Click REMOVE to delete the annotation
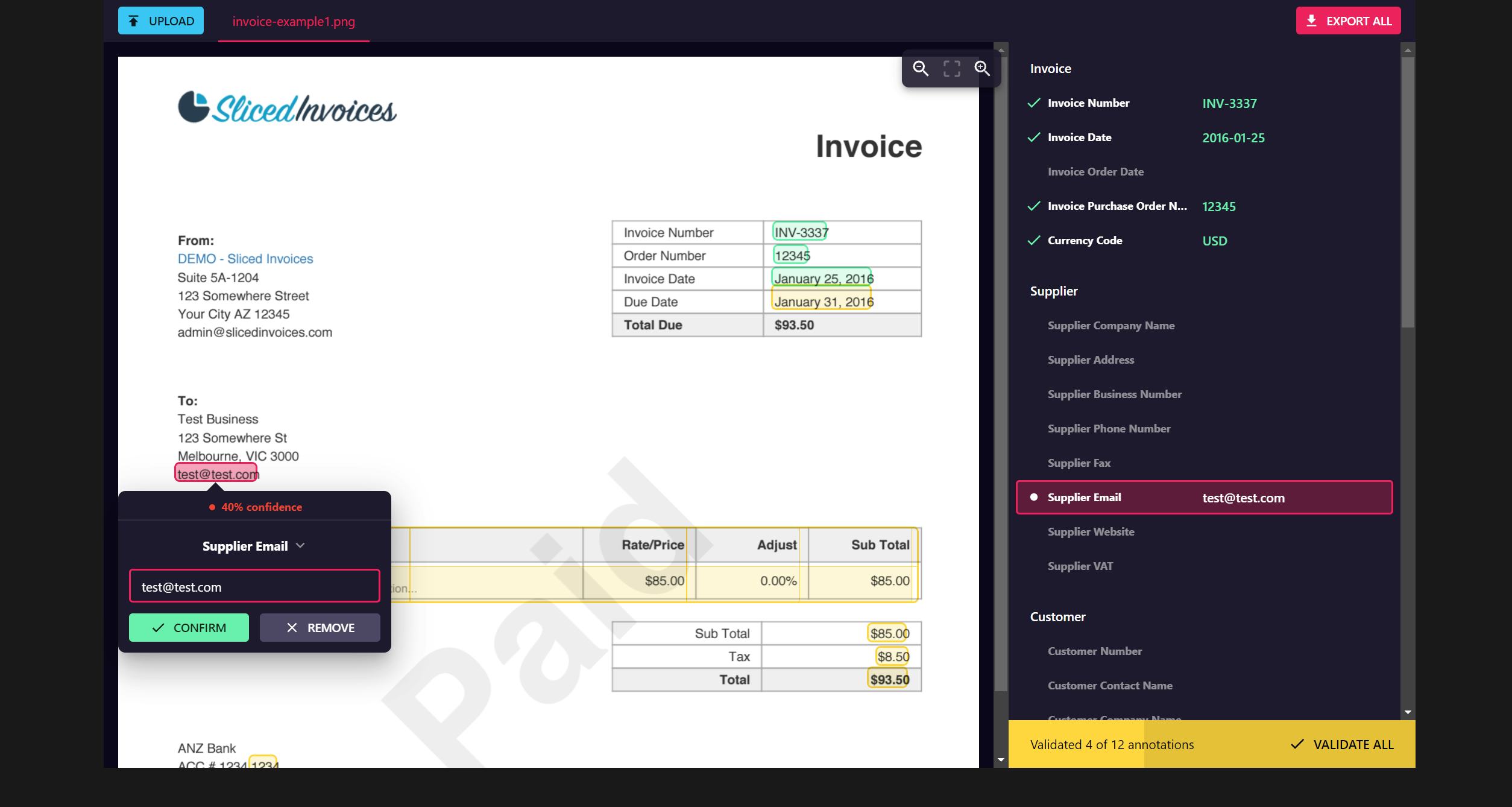 click(x=320, y=627)
